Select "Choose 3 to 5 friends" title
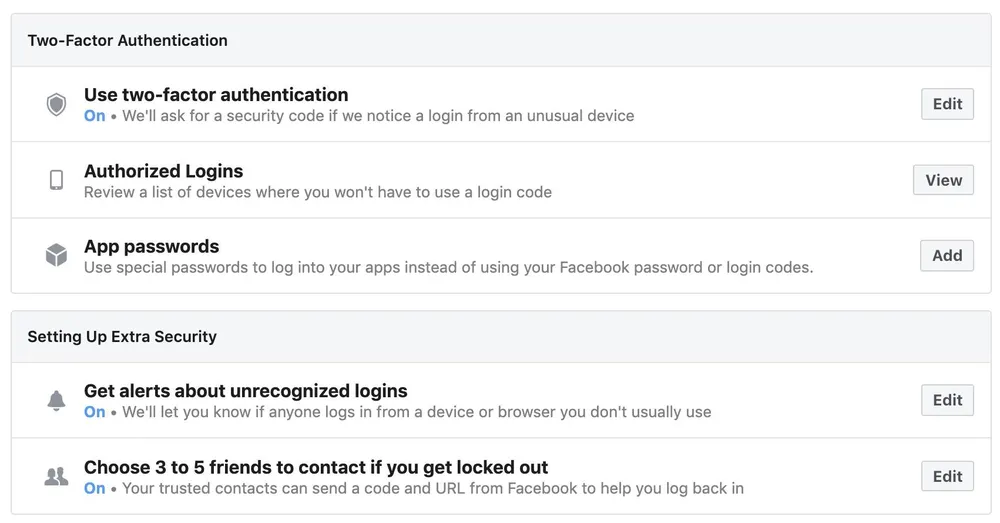Screen dimensions: 1000x523 316,467
